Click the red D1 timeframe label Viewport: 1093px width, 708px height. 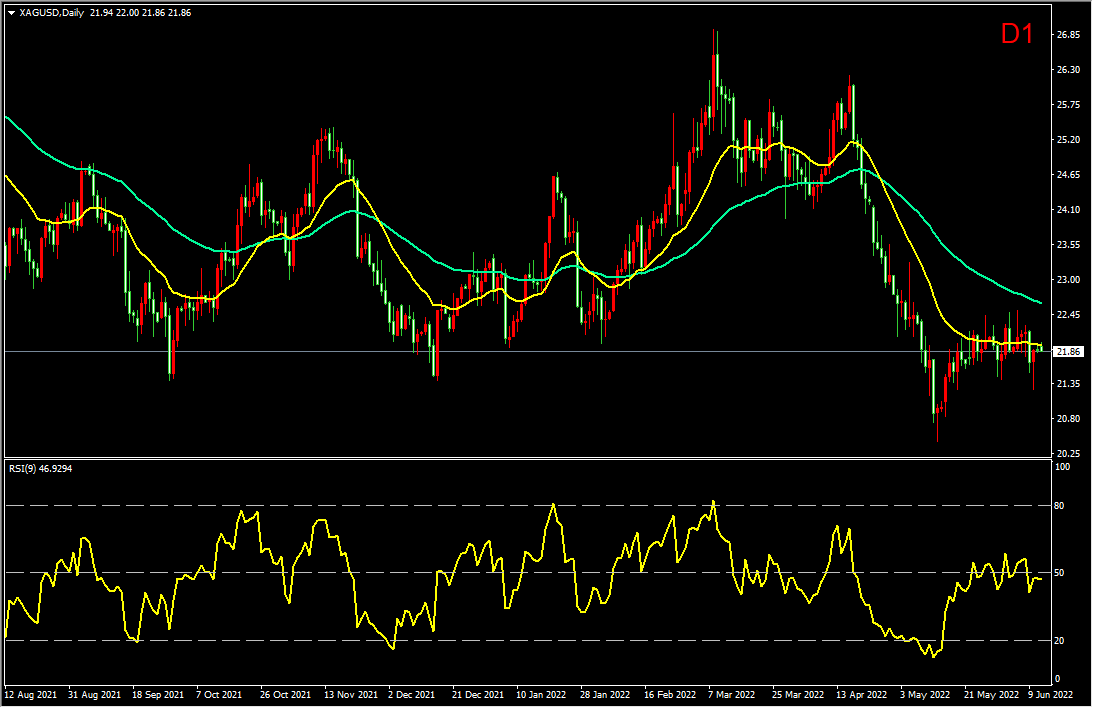[x=1017, y=33]
